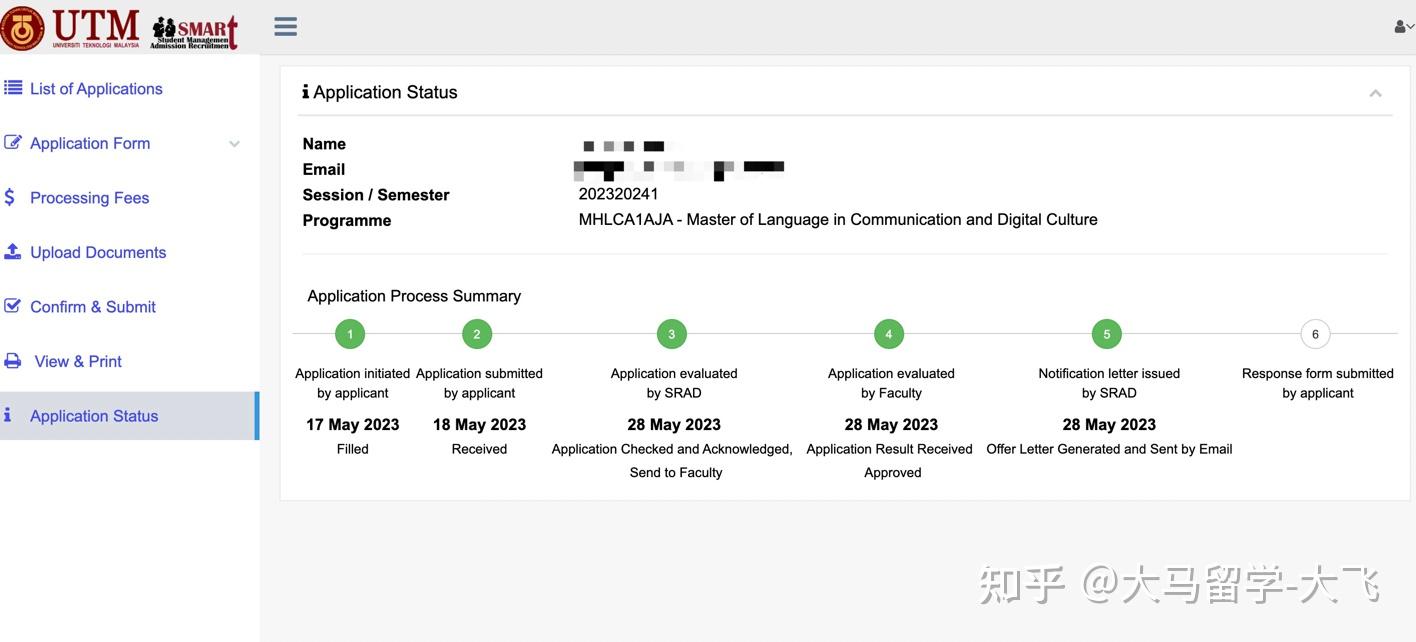Screen dimensions: 1416x642
Task: Select the Confirm & Submit checkmark icon
Action: click(x=13, y=306)
